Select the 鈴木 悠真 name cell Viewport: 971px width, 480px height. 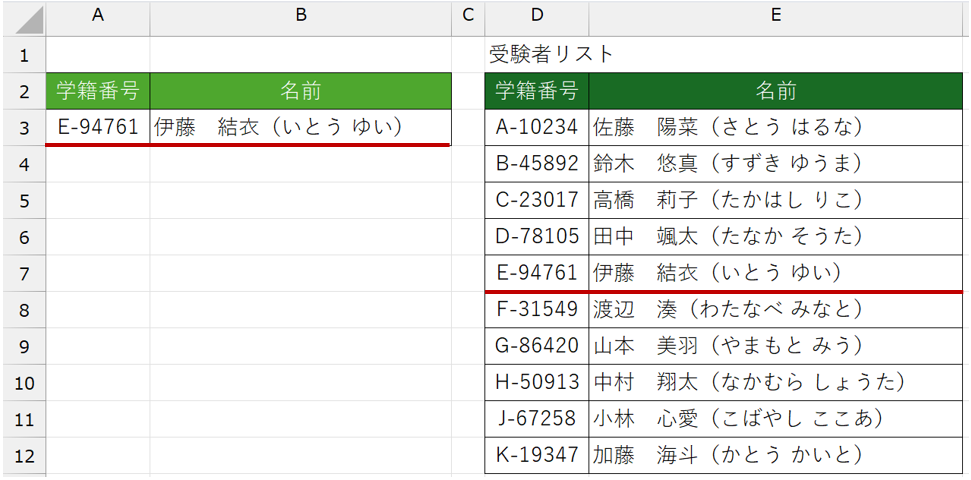point(775,164)
